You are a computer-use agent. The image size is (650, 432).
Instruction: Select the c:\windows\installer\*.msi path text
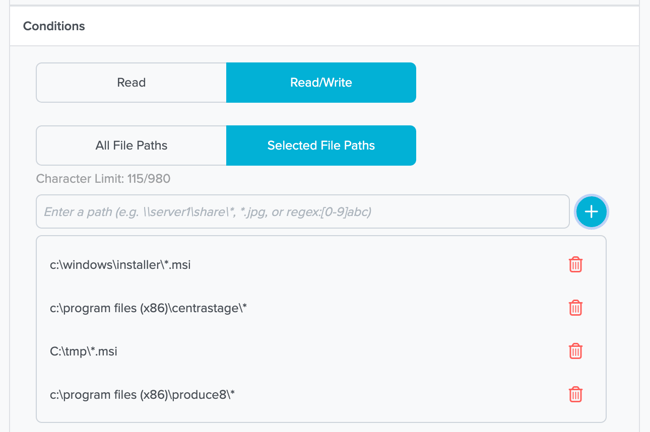coord(120,265)
